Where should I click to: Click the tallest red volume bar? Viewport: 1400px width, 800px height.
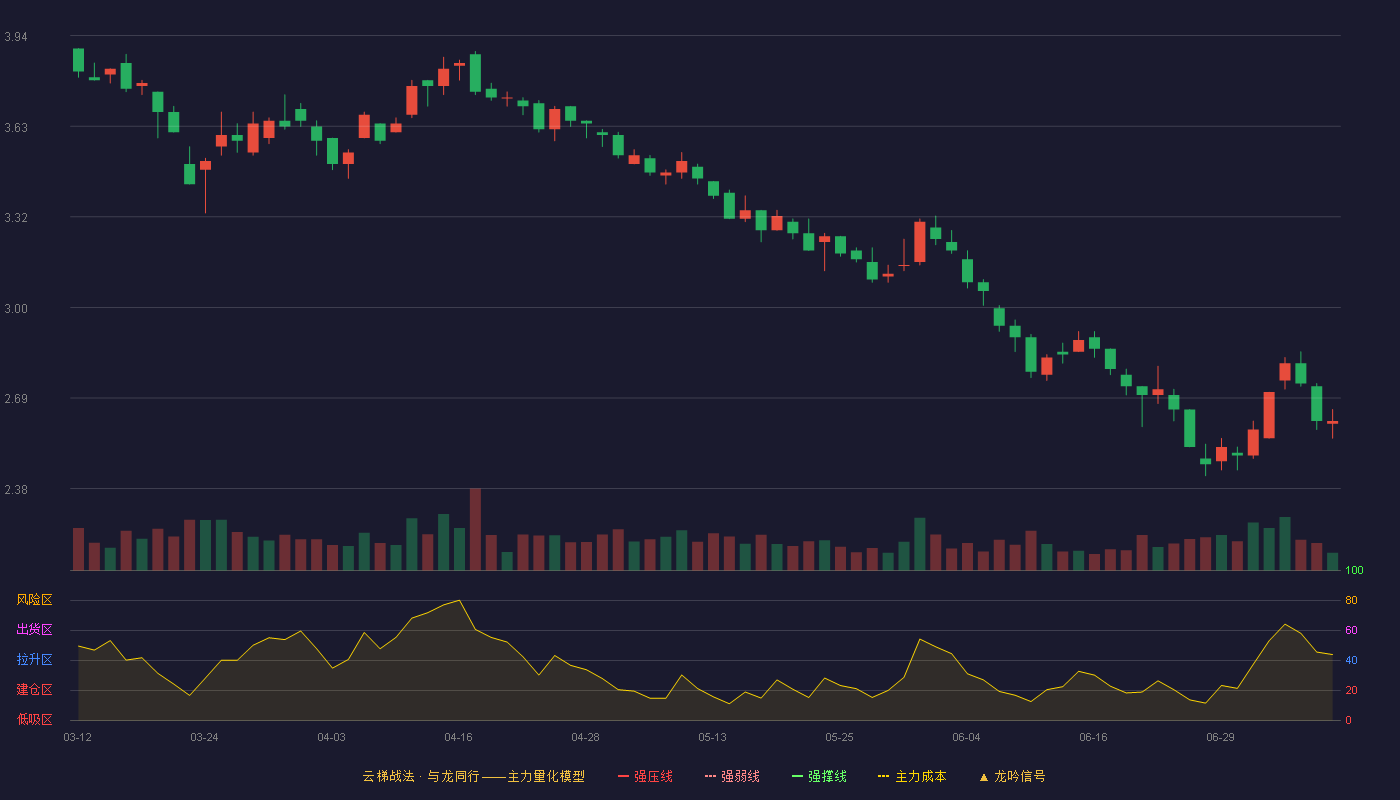point(475,529)
